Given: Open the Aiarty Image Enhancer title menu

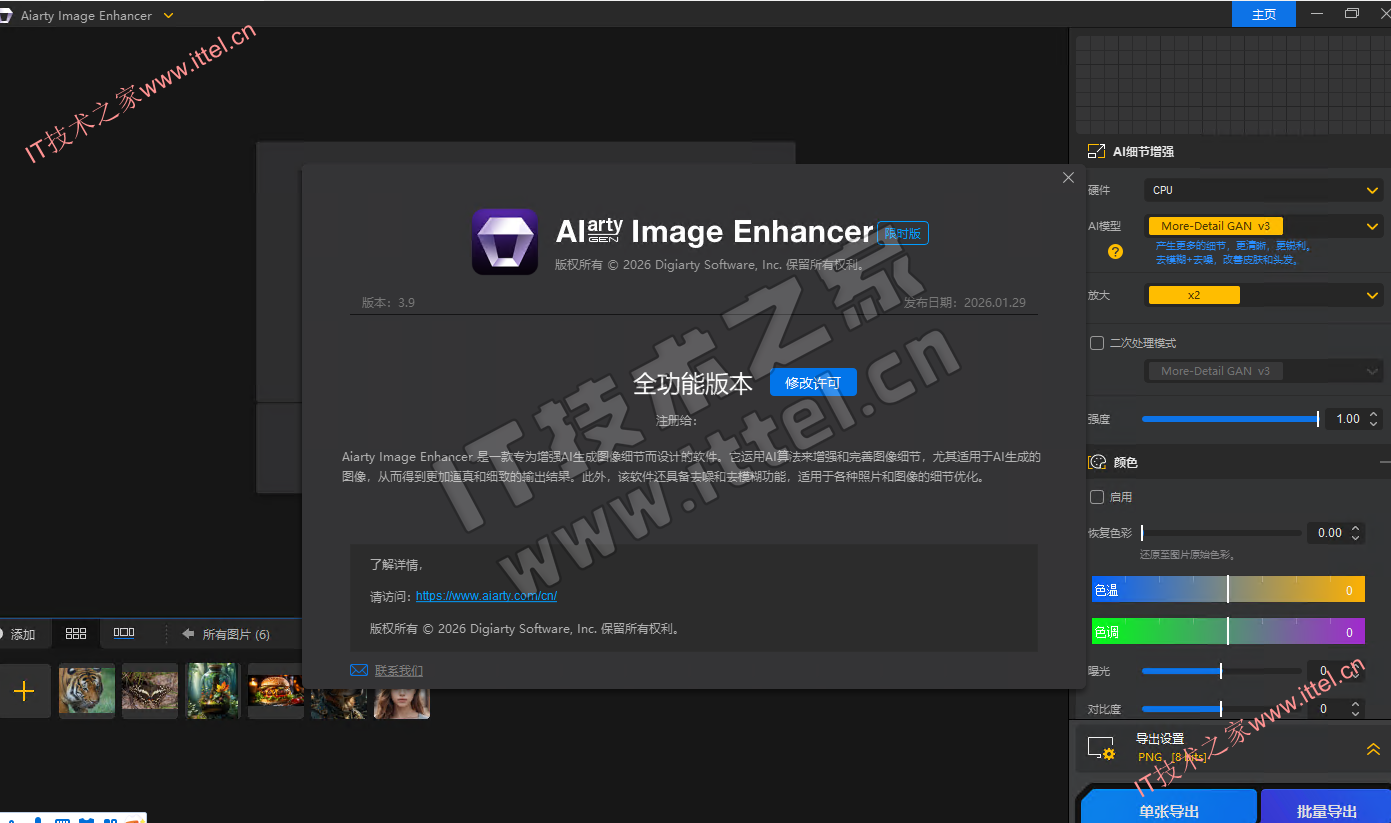Looking at the screenshot, I should 167,16.
